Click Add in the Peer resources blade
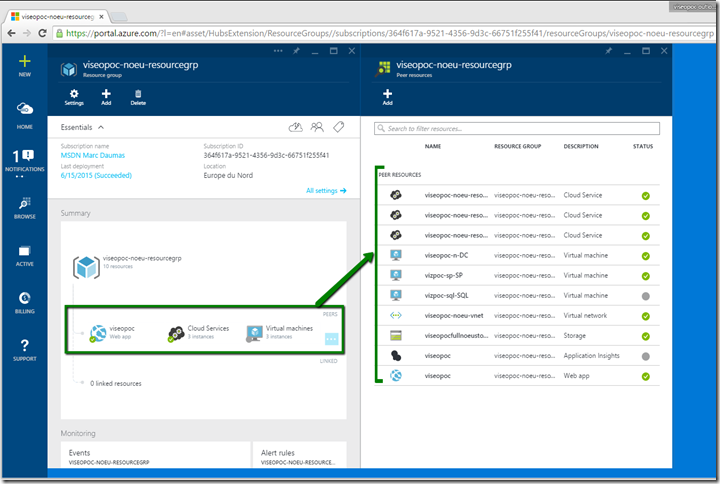This screenshot has width=720, height=484. point(388,97)
